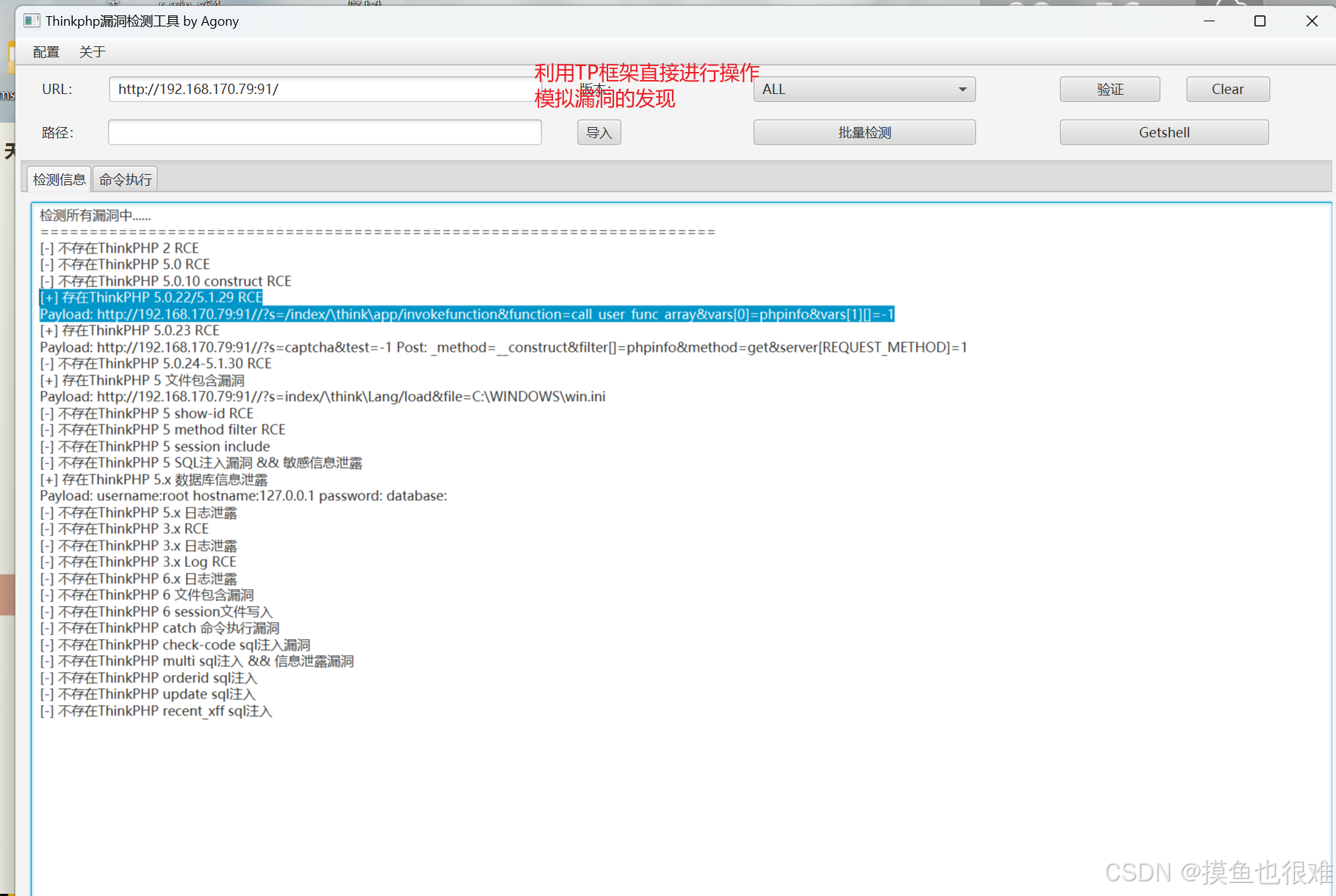
Task: Click the line '不存在ThinkPHP 5.0.24-5.1.30 RCE'
Action: tap(156, 364)
